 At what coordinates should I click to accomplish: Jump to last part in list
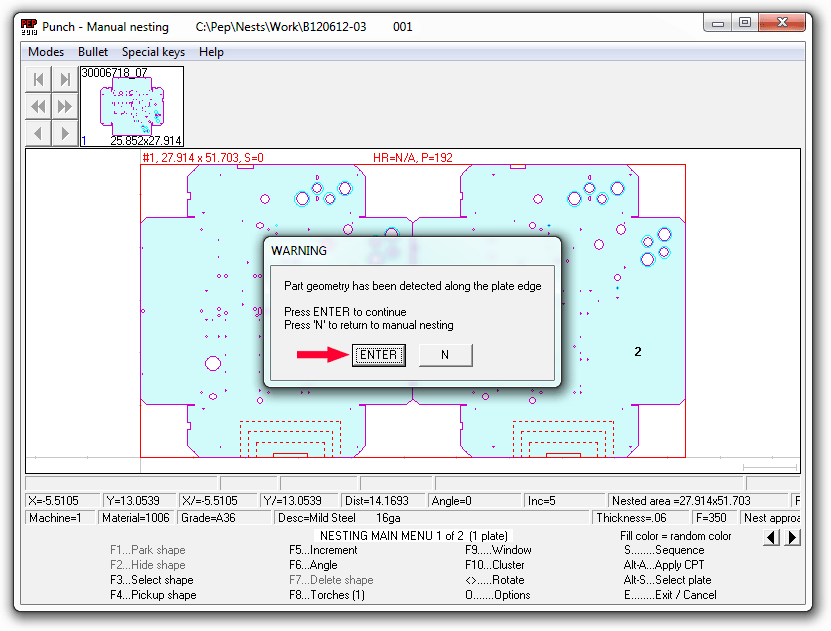tap(65, 80)
